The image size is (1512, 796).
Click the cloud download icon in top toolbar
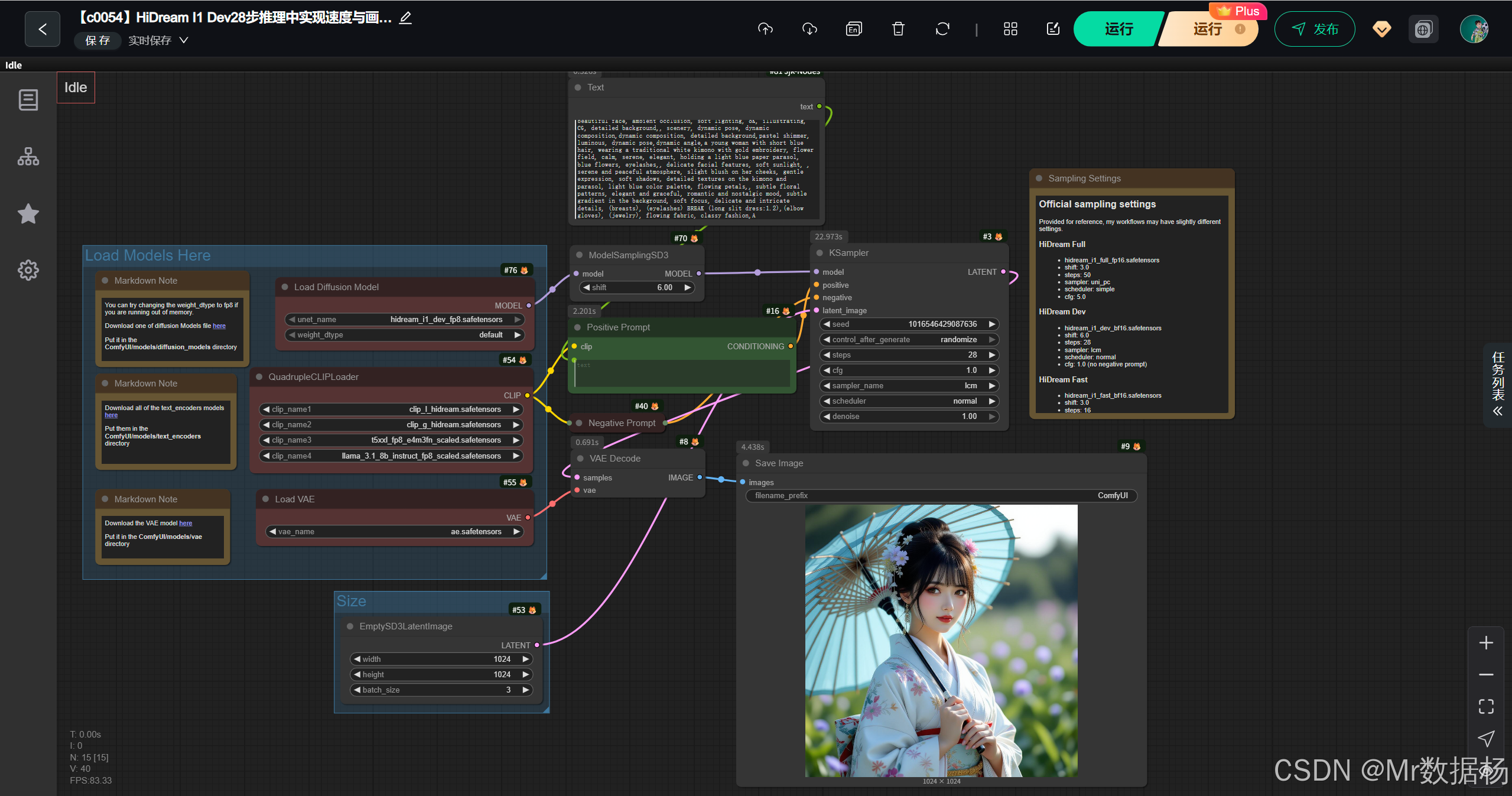[x=809, y=29]
